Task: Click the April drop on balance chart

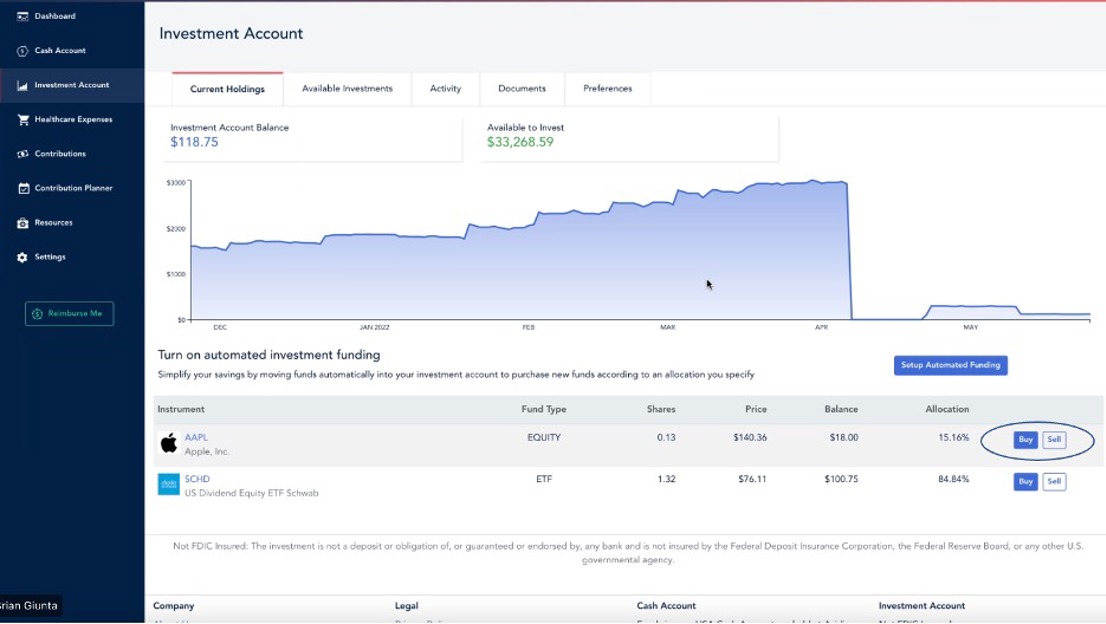Action: [x=849, y=250]
